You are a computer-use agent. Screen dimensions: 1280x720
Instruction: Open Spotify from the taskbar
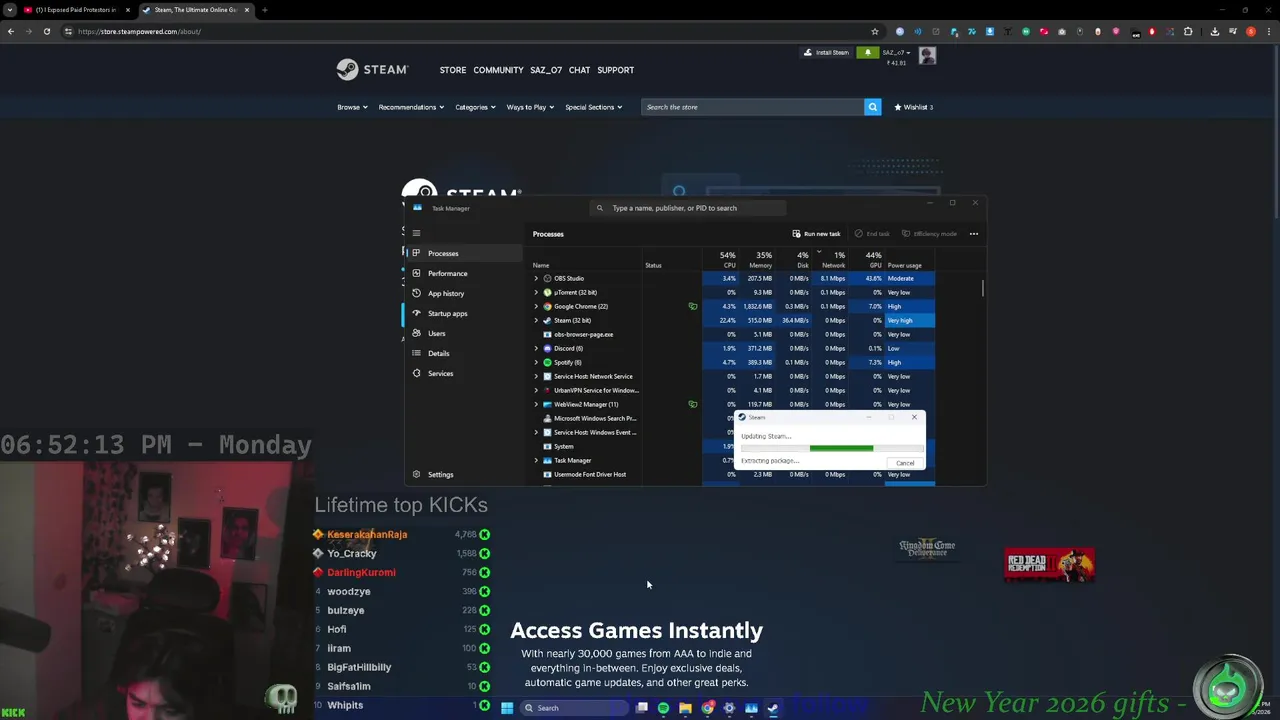(x=663, y=708)
